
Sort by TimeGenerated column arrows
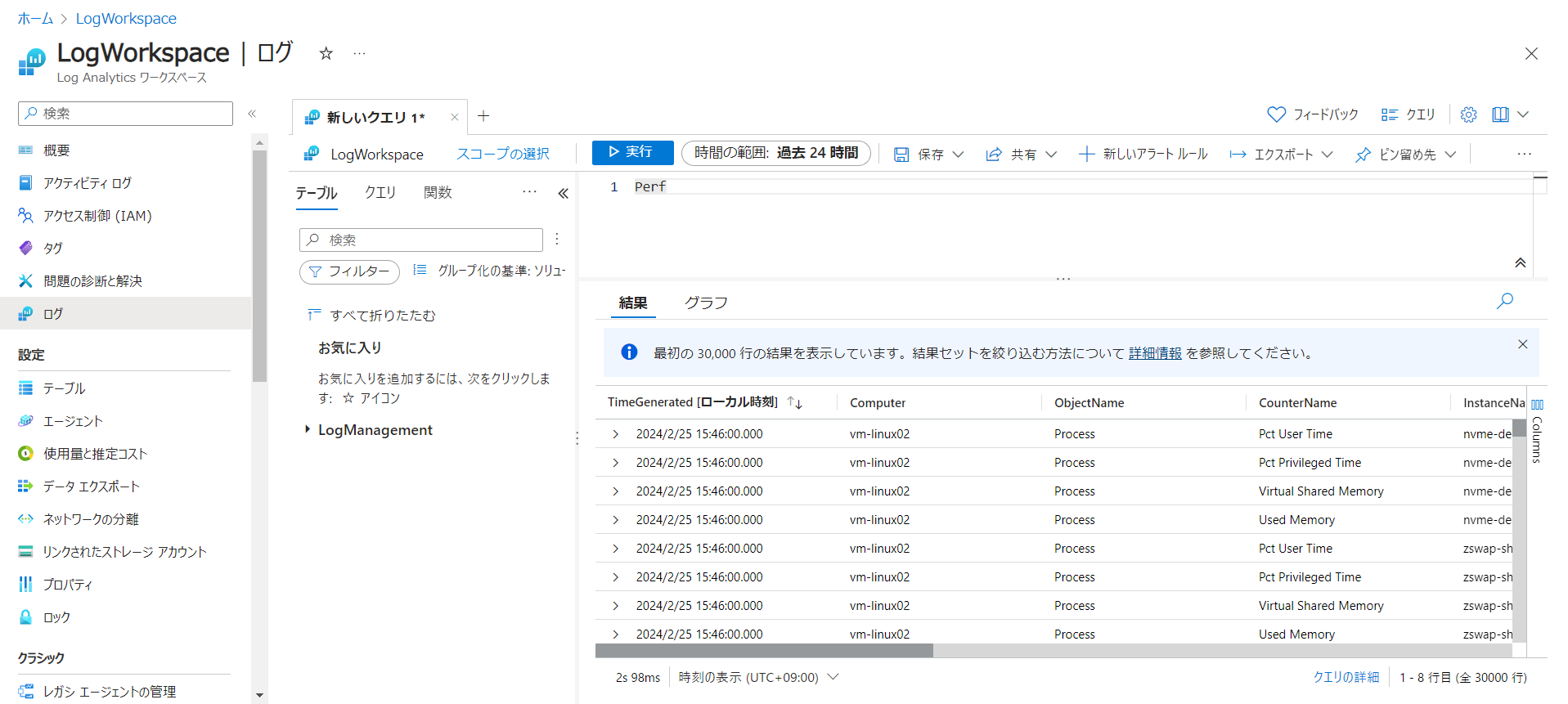click(x=794, y=402)
